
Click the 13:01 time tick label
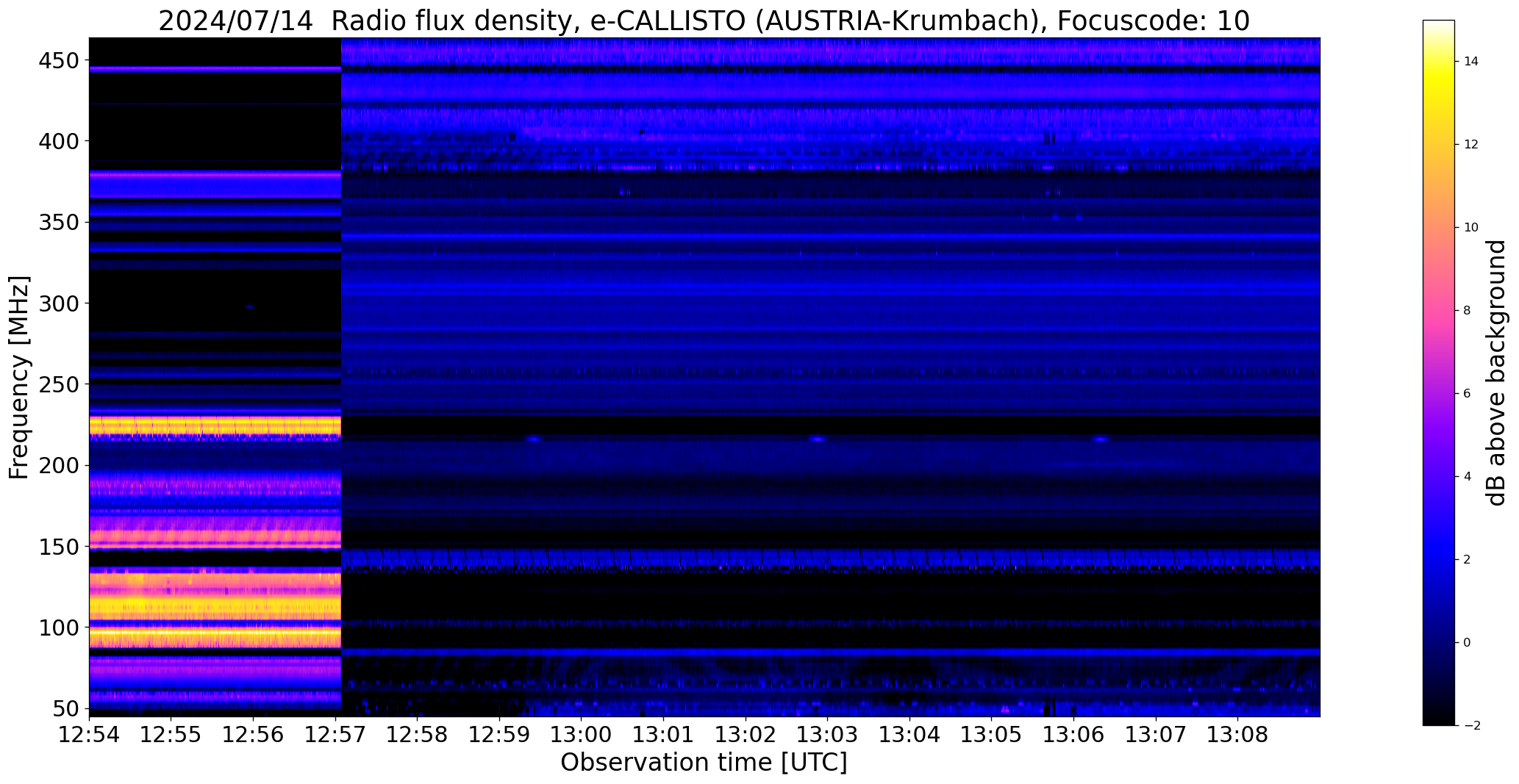point(663,733)
